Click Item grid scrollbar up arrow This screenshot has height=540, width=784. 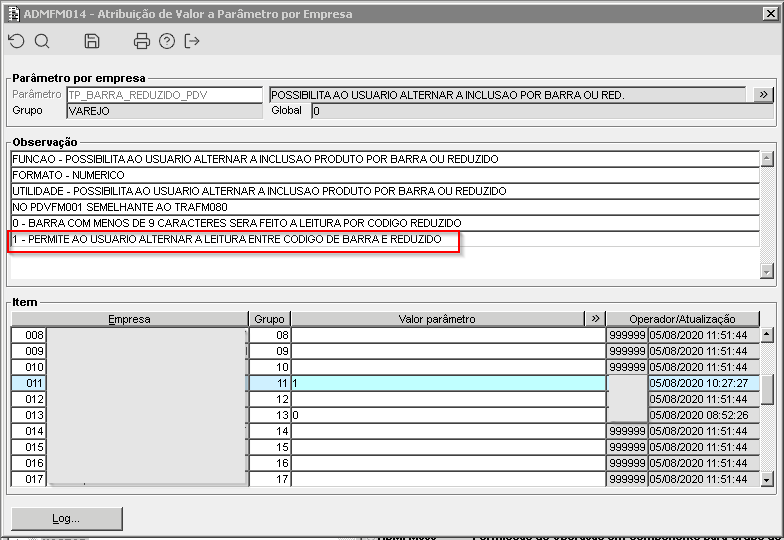[766, 334]
